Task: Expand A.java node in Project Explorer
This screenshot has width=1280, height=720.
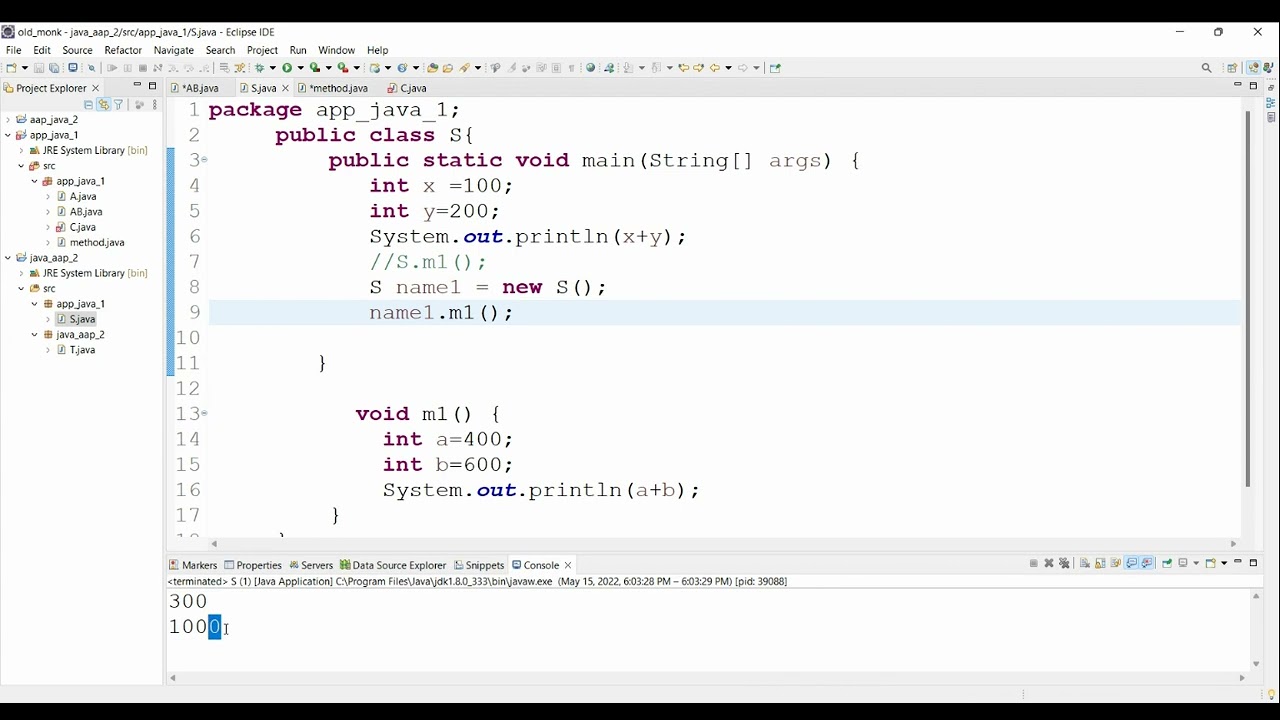Action: click(x=48, y=197)
